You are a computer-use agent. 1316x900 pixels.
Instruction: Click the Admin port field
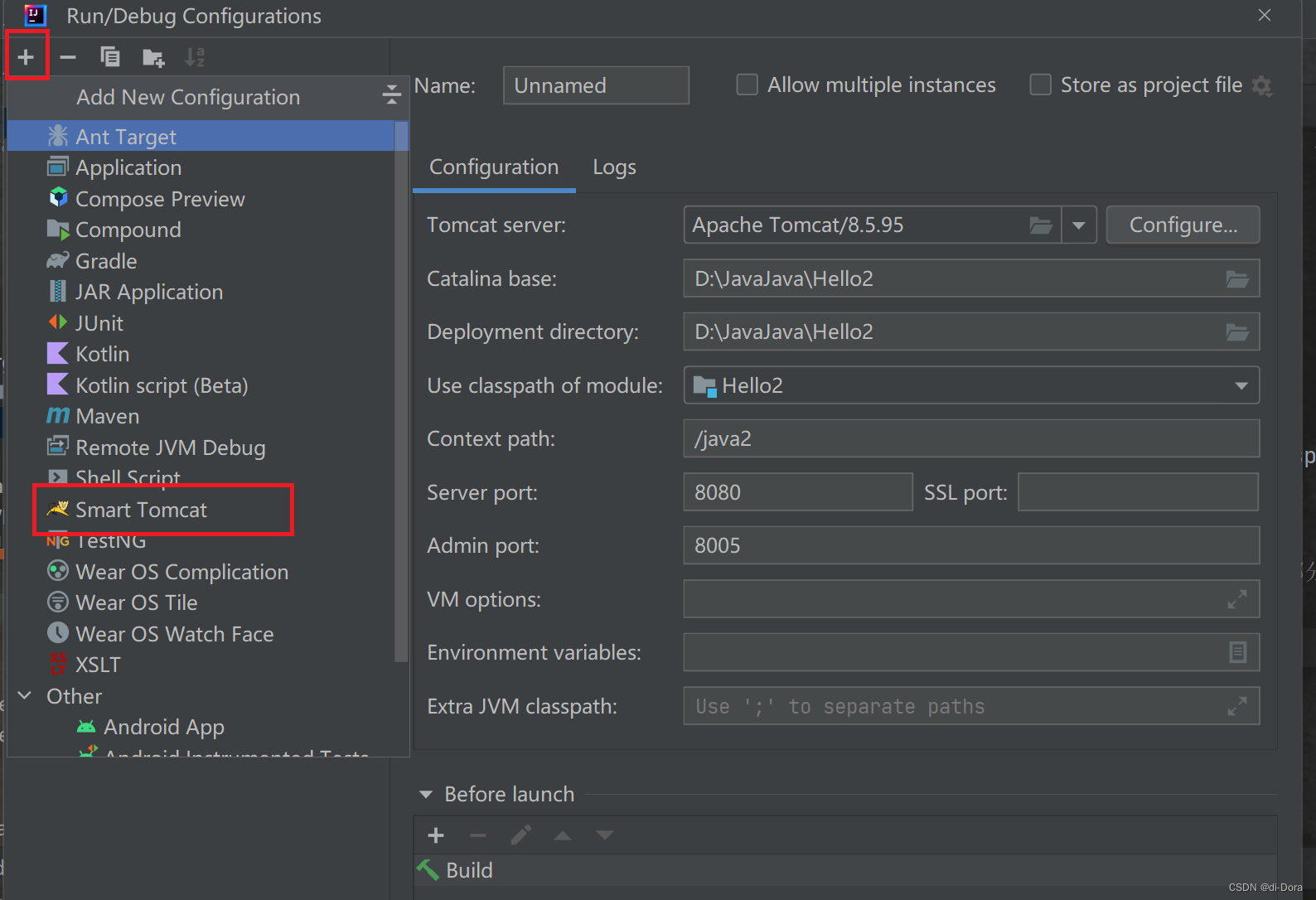click(971, 545)
